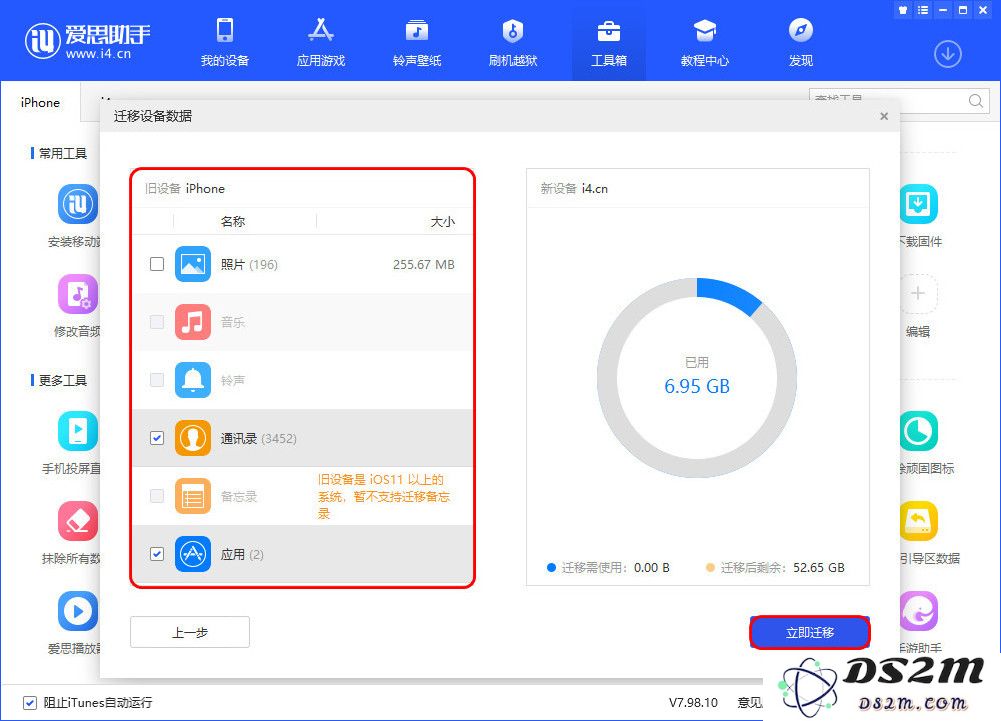Screen dimensions: 1001x721
Task: Click the skin shirt icon in title bar
Action: [903, 10]
